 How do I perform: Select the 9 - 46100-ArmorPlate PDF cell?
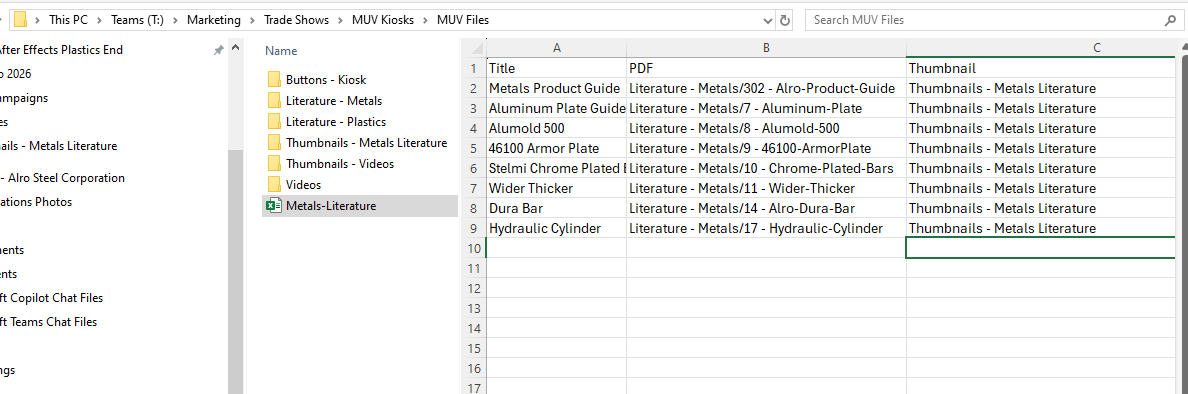[x=766, y=149]
